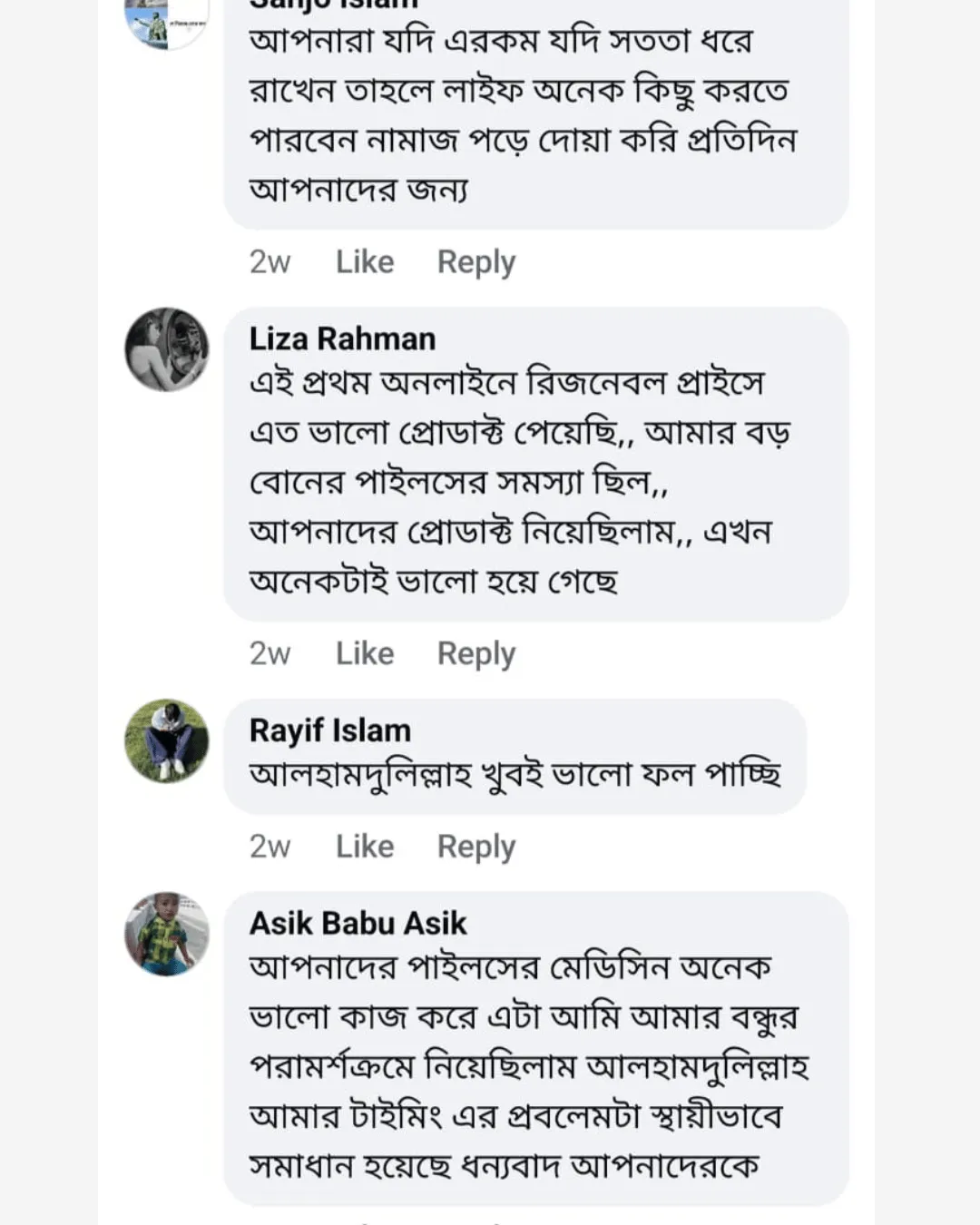Viewport: 980px width, 1225px height.
Task: Select the topmost comment text bubble
Action: [535, 115]
